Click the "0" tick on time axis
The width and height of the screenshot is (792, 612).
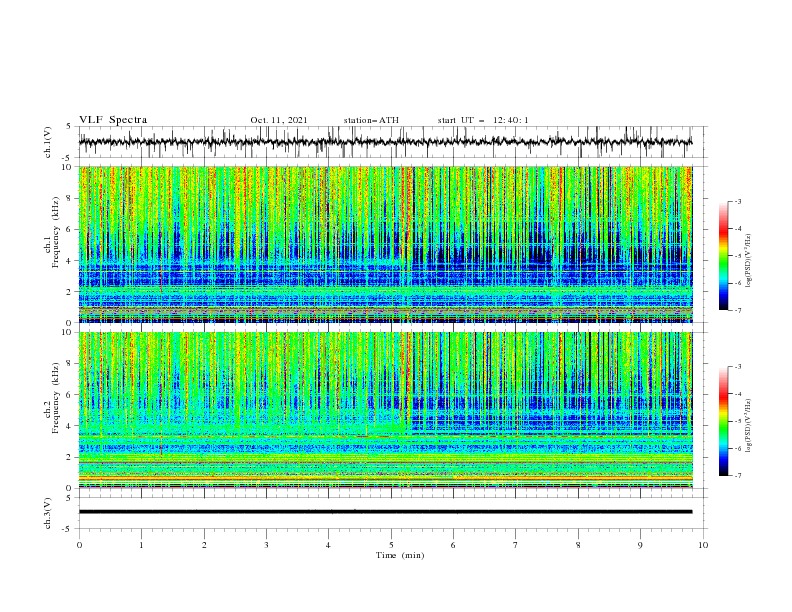click(79, 545)
